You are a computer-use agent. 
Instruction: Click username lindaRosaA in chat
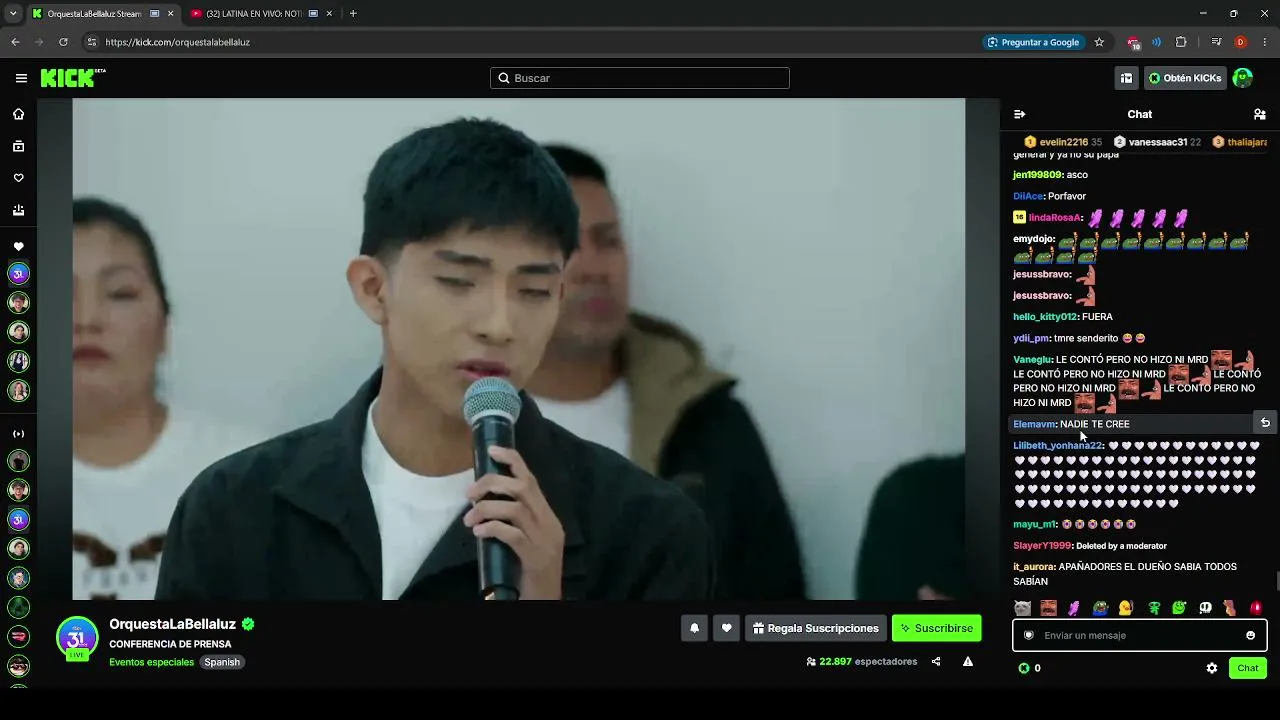click(1053, 217)
